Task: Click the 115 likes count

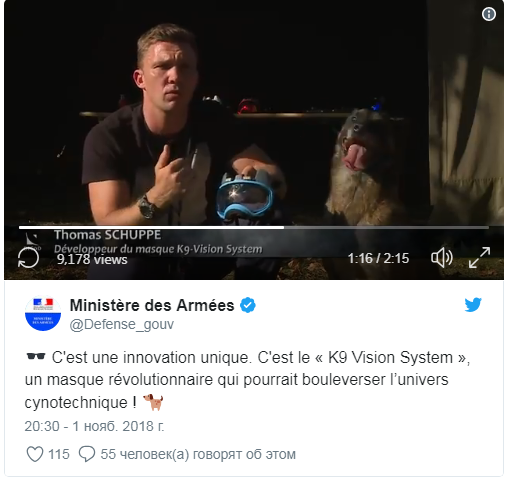Action: [59, 454]
